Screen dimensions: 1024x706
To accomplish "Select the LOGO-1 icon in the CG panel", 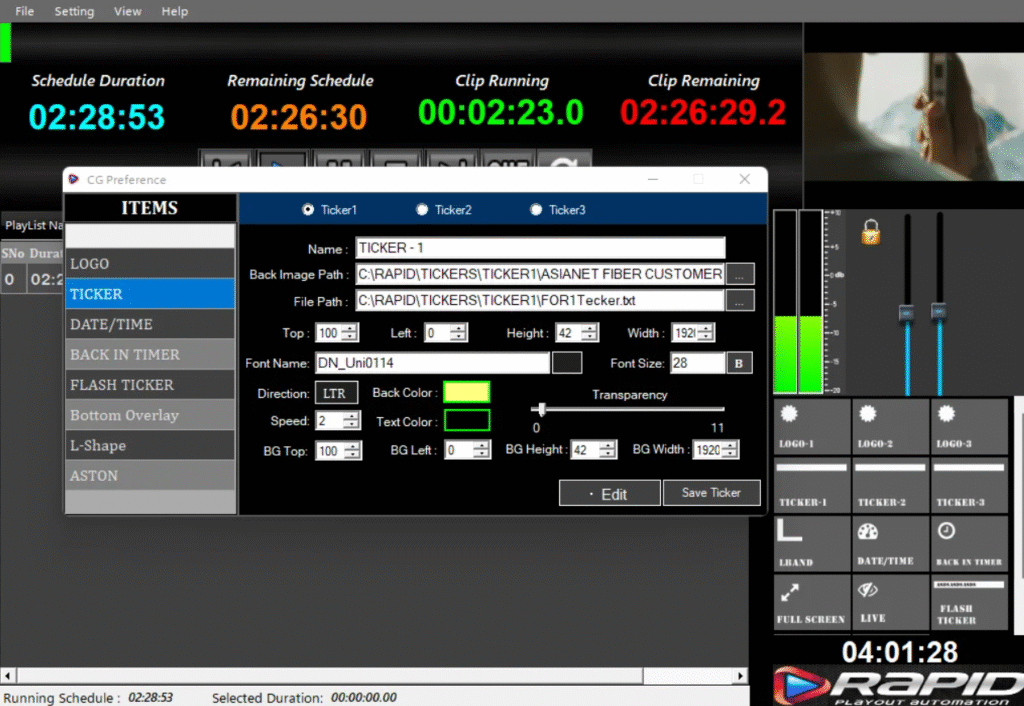I will (x=810, y=426).
